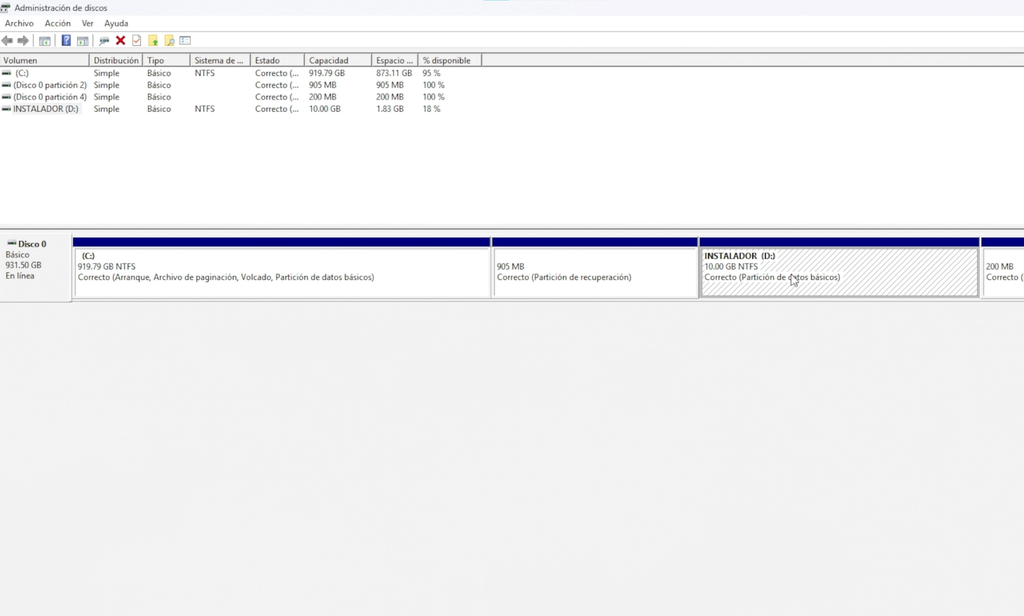
Task: Click the Administración de discos title bar icon
Action: pyautogui.click(x=5, y=8)
